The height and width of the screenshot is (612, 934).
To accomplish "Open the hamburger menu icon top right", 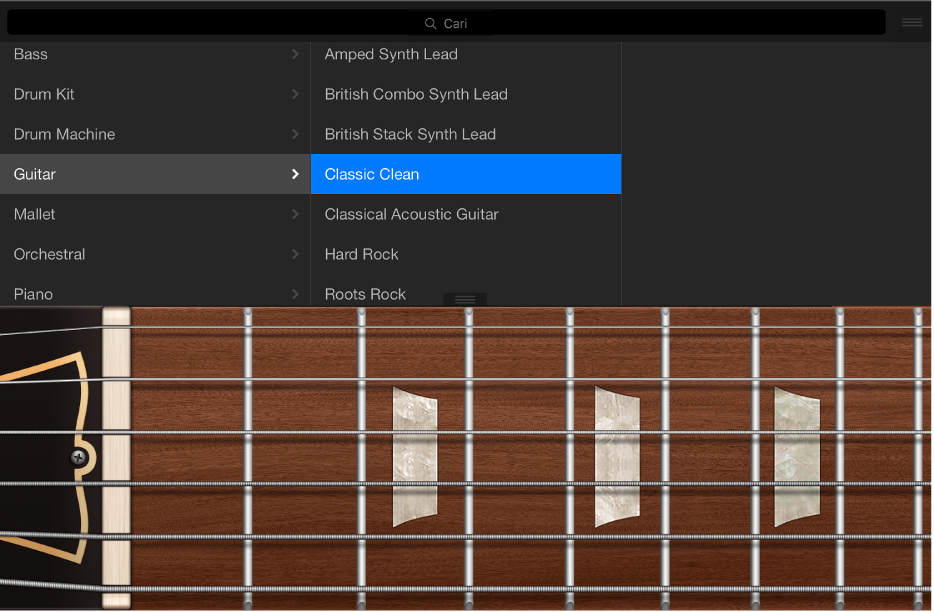I will [911, 22].
